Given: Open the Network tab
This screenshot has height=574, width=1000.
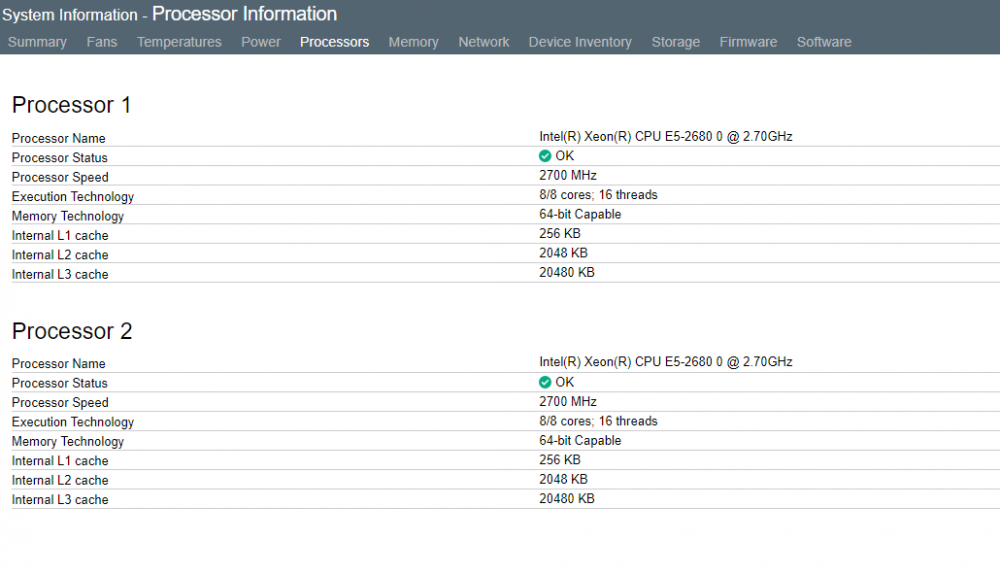Looking at the screenshot, I should pyautogui.click(x=483, y=42).
